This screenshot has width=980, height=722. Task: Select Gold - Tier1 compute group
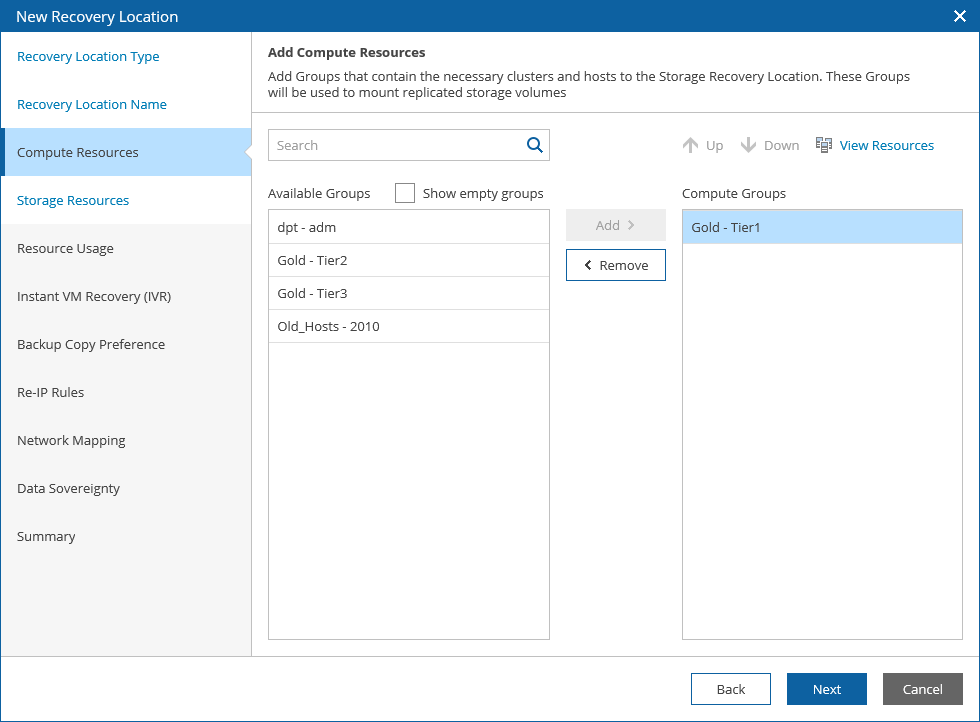click(x=821, y=228)
